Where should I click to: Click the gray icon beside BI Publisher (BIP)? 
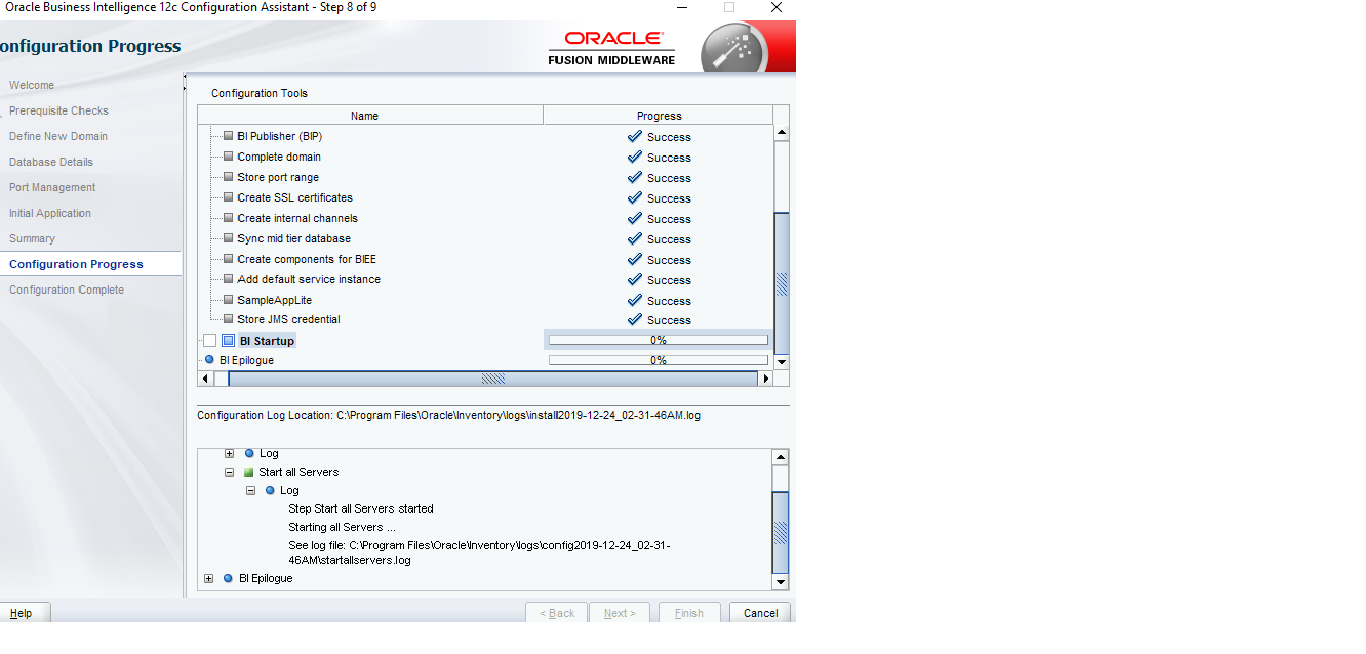[x=228, y=136]
